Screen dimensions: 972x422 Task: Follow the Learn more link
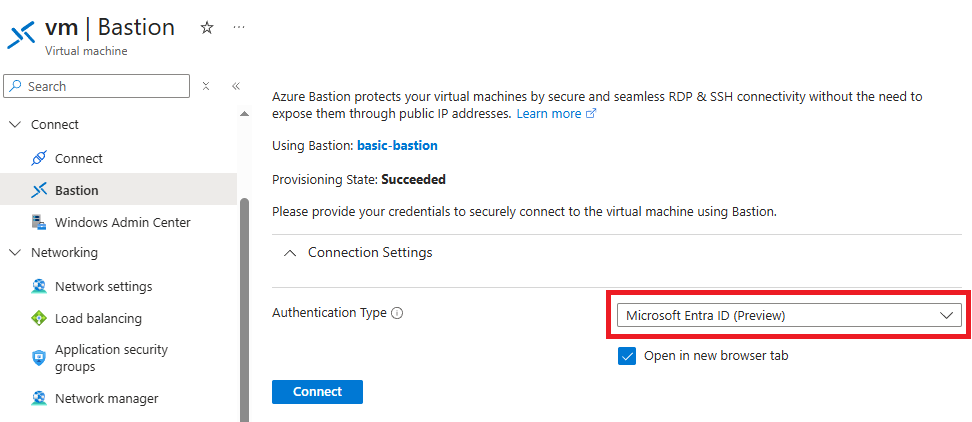549,114
